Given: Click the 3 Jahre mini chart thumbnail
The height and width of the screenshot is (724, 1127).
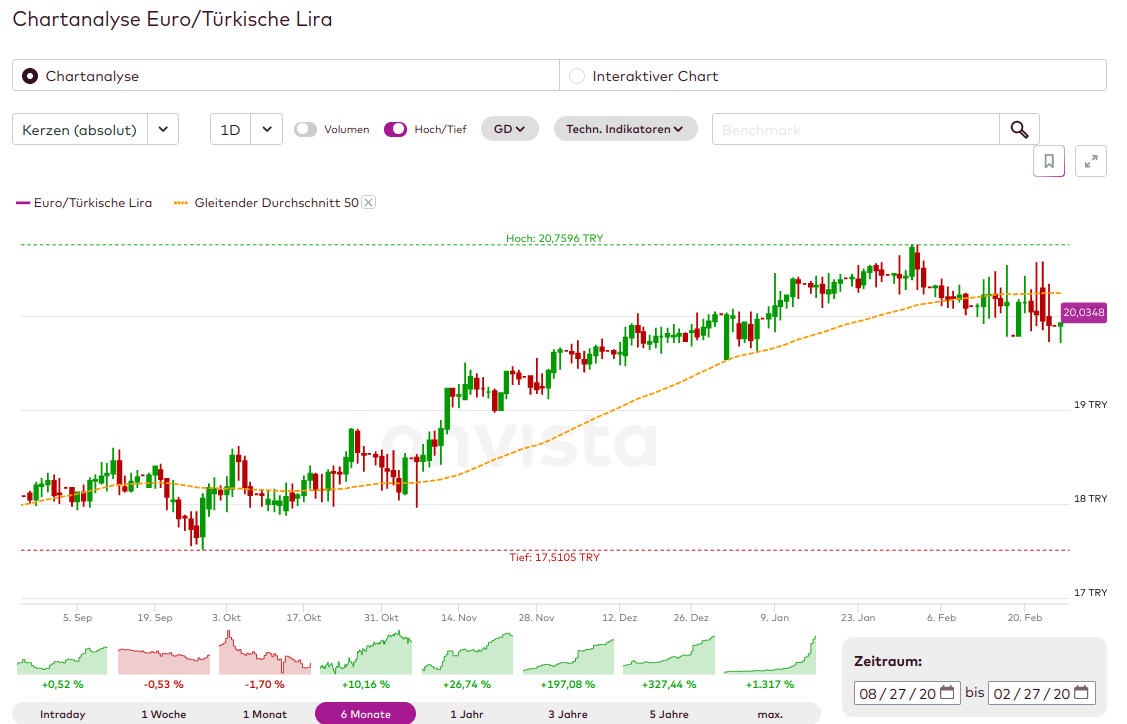Looking at the screenshot, I should coord(568,654).
